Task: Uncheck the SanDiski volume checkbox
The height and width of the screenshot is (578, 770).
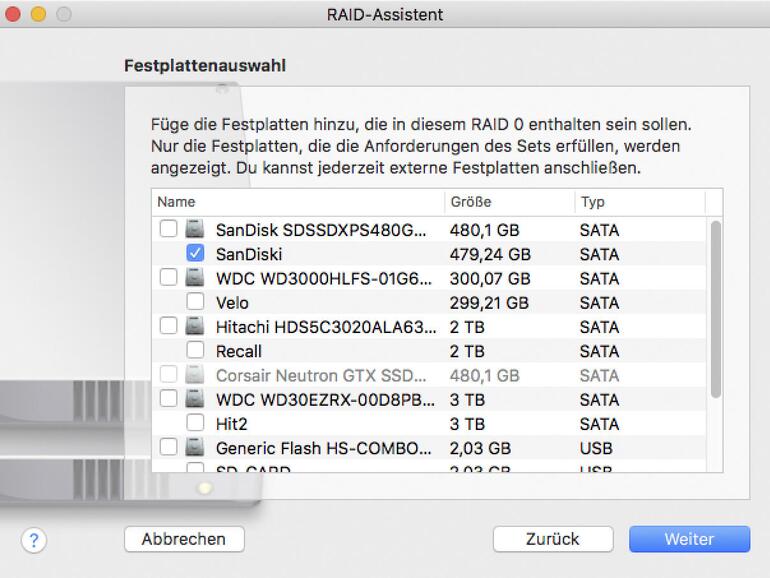Action: (196, 254)
